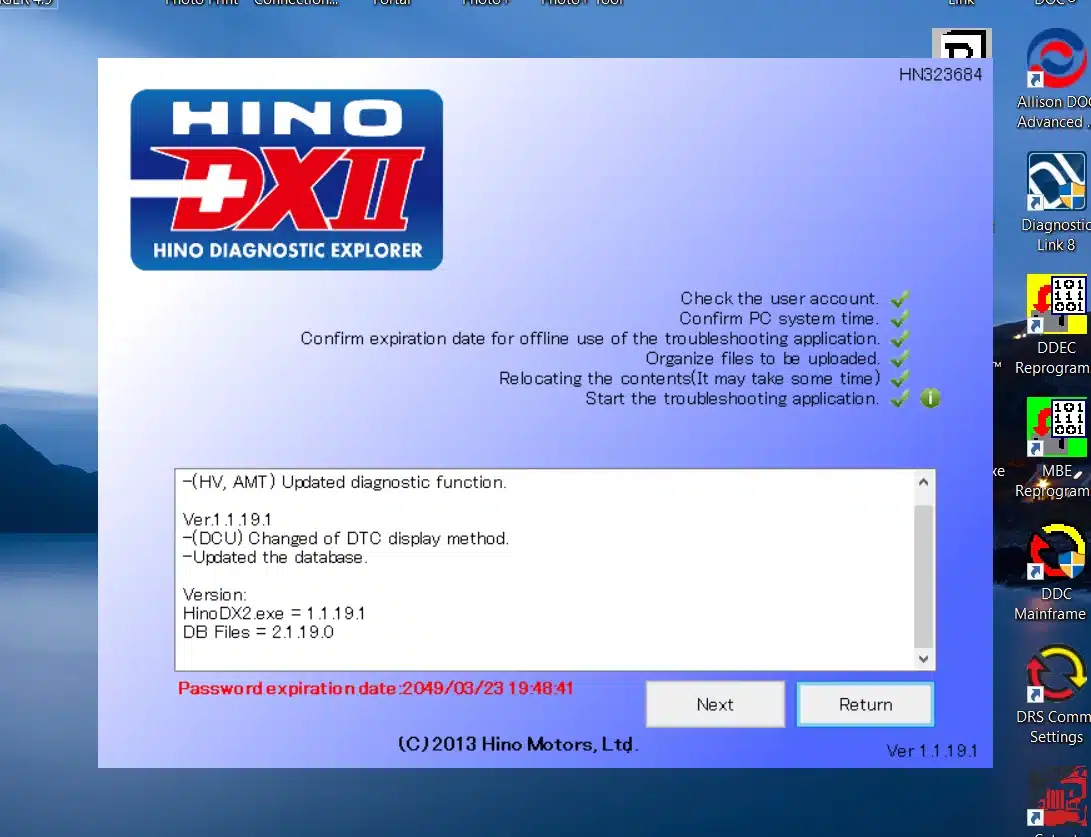Click the checkmark next to 'Relocating the contents'
Image resolution: width=1091 pixels, height=837 pixels.
[900, 378]
